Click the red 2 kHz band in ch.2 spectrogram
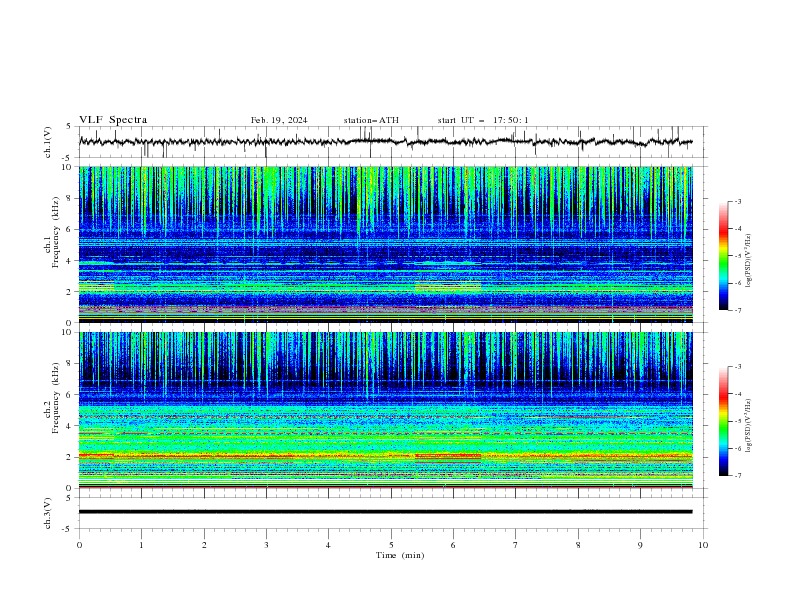The image size is (792, 612). pos(386,456)
